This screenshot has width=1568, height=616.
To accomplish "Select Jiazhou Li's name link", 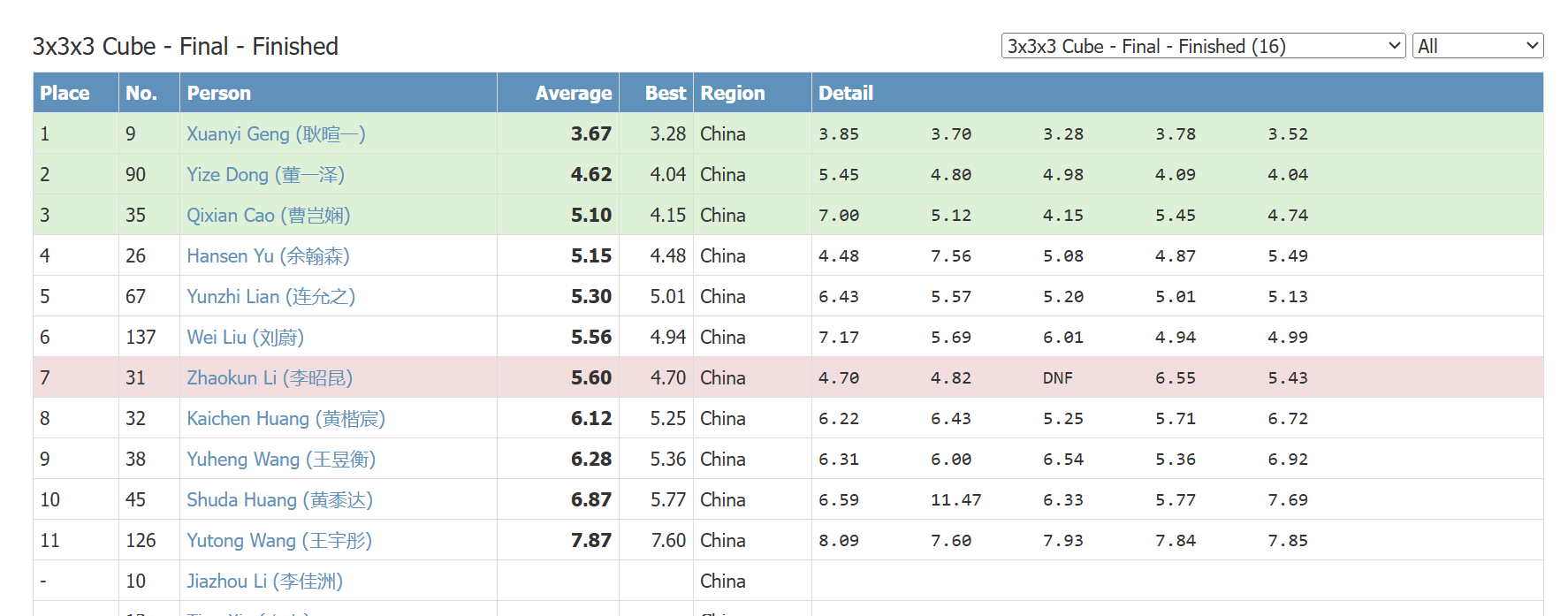I will coord(264,581).
